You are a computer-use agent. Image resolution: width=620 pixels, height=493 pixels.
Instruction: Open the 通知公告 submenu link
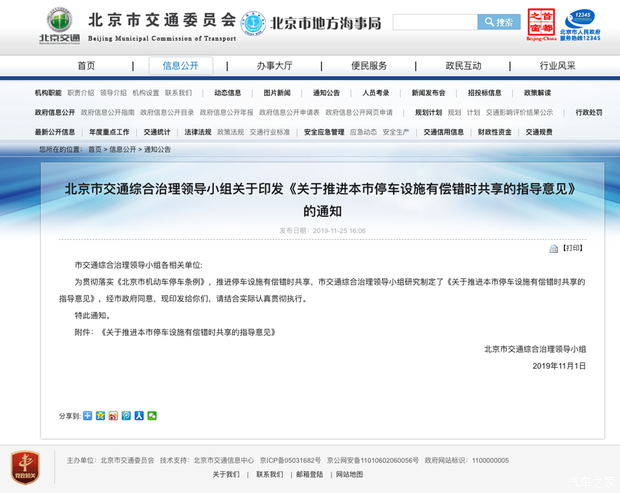point(326,93)
